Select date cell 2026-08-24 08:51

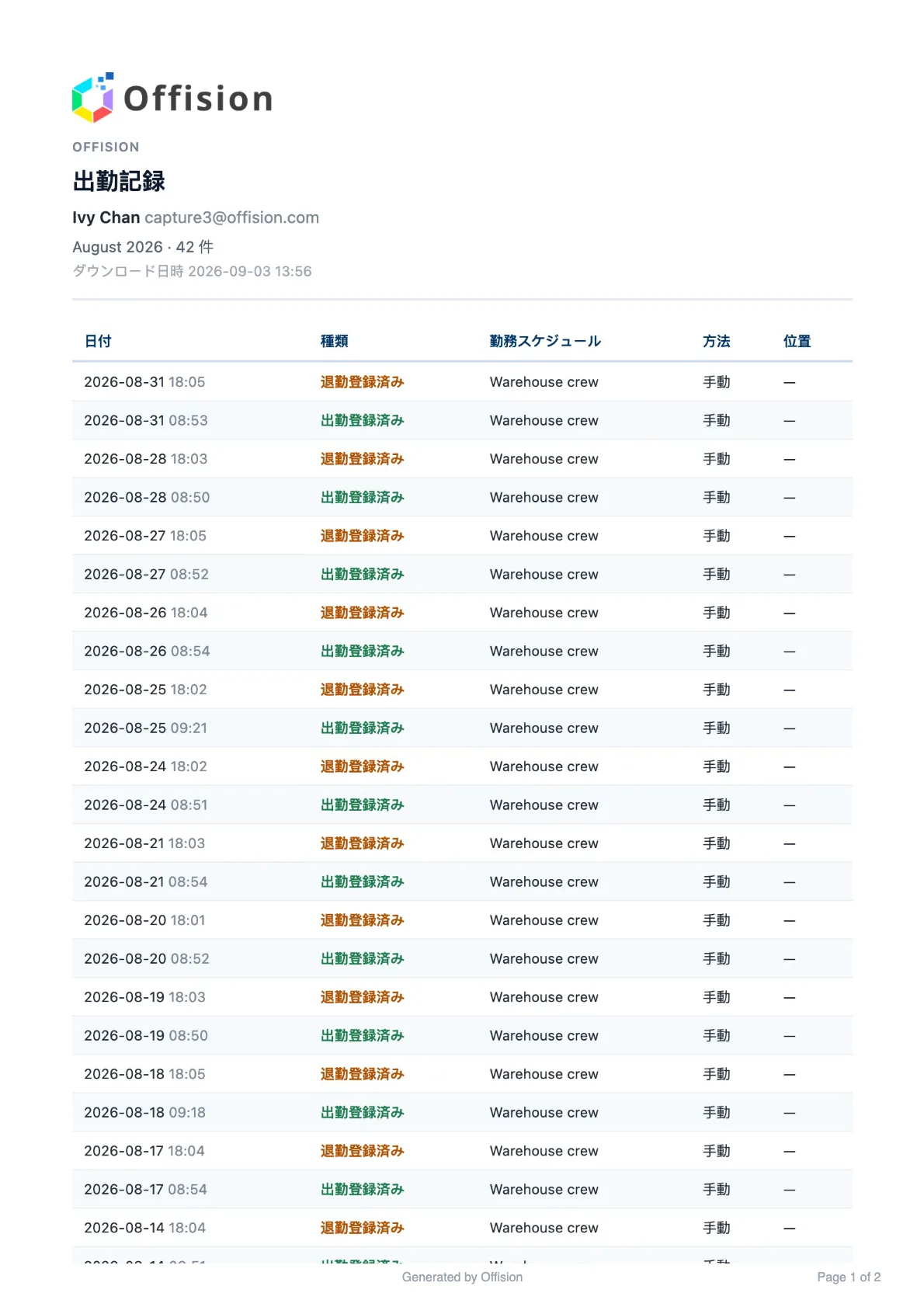pyautogui.click(x=146, y=805)
